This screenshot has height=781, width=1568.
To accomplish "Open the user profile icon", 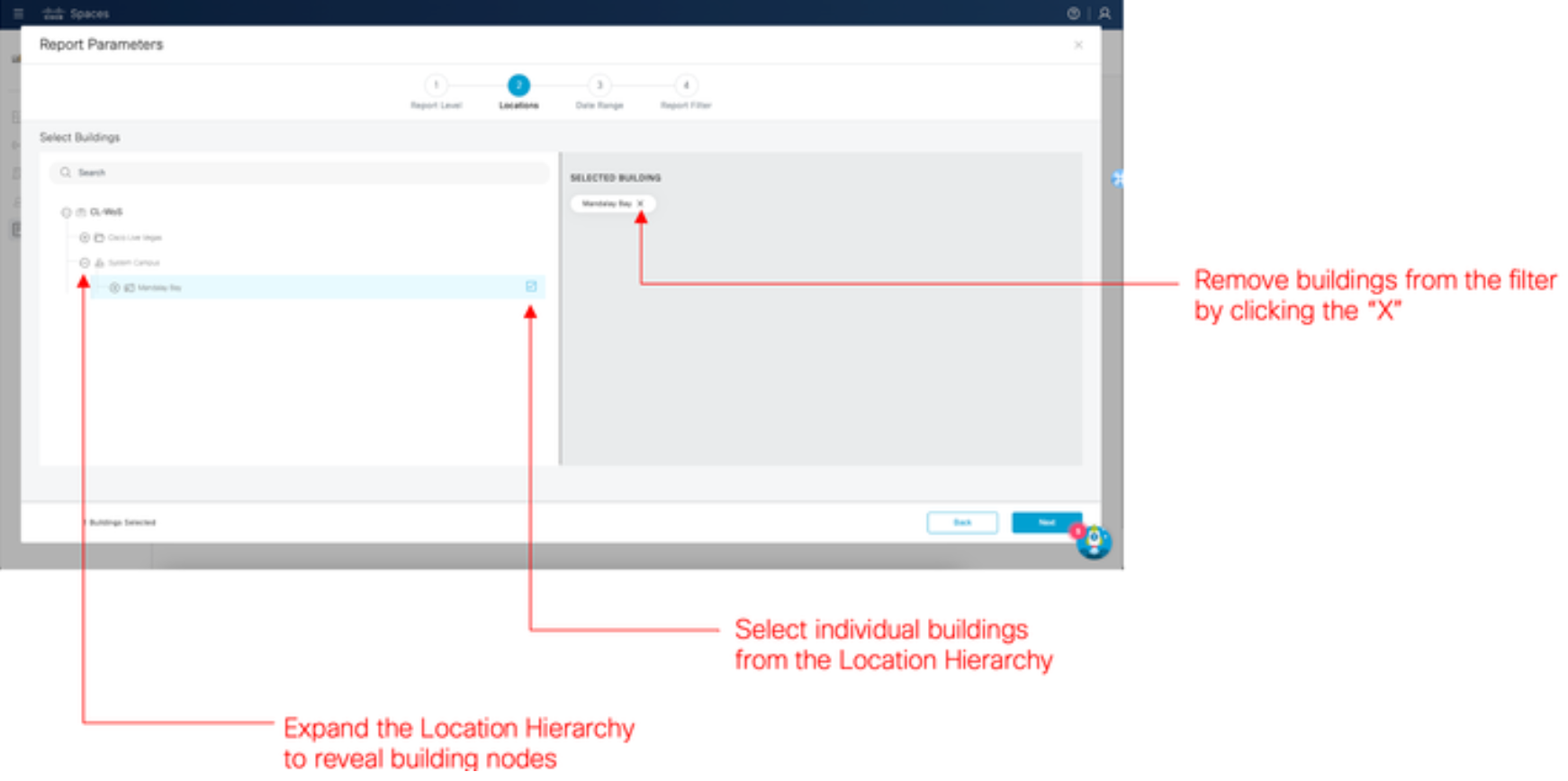I will 1104,13.
